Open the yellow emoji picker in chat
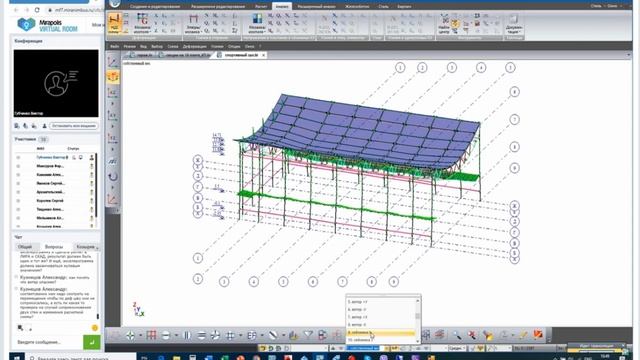Image resolution: width=640 pixels, height=360 pixels. pyautogui.click(x=95, y=328)
